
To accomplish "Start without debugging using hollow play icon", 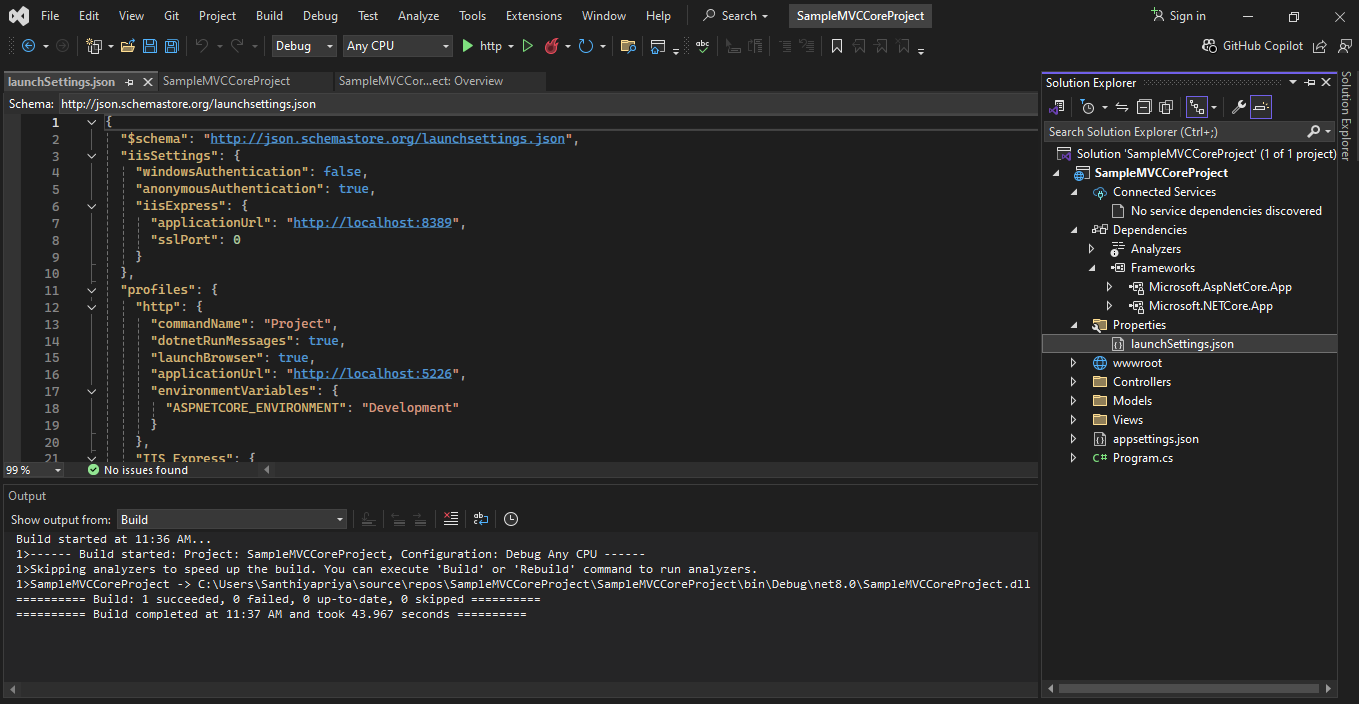I will (x=528, y=46).
